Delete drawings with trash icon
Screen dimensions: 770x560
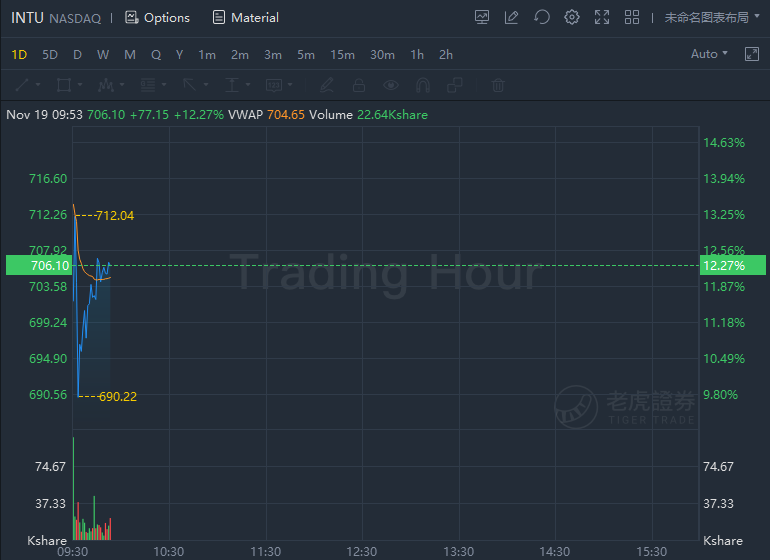pyautogui.click(x=498, y=85)
